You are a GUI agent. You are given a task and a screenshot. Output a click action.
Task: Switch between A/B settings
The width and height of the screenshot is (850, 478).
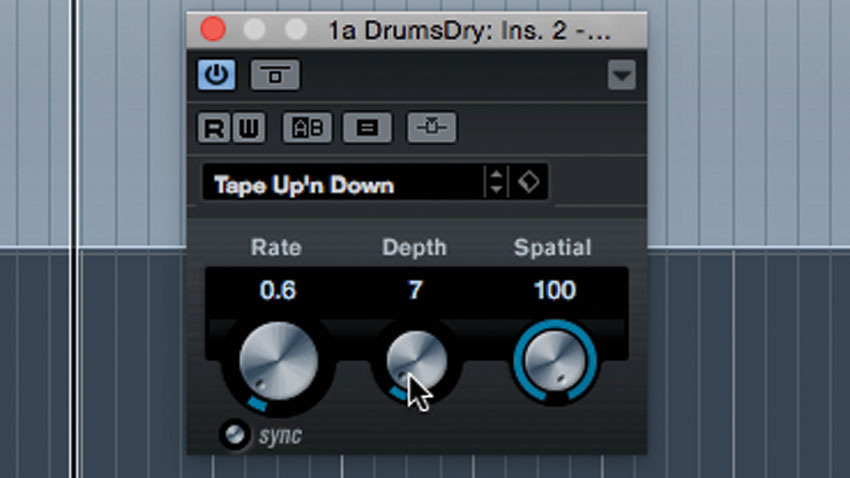pyautogui.click(x=307, y=128)
